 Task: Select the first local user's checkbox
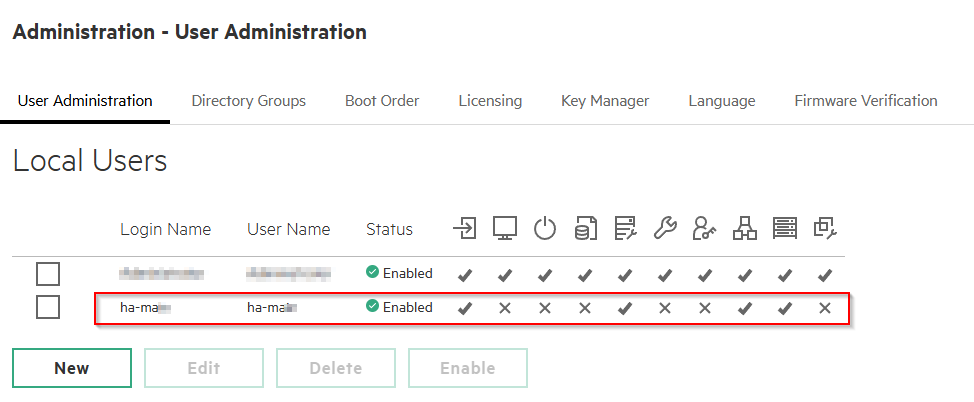pyautogui.click(x=48, y=273)
